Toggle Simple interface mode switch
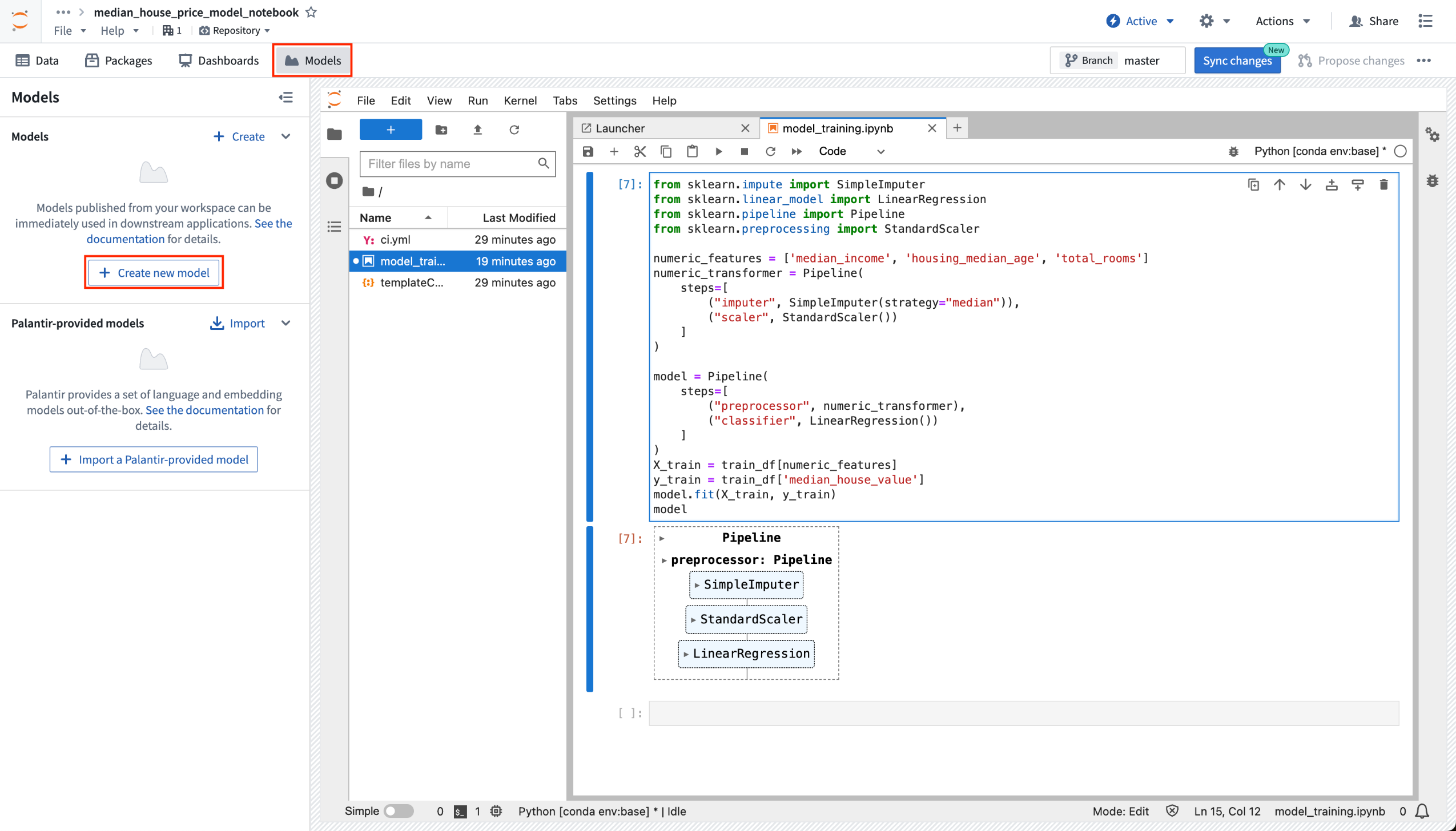 (x=399, y=811)
